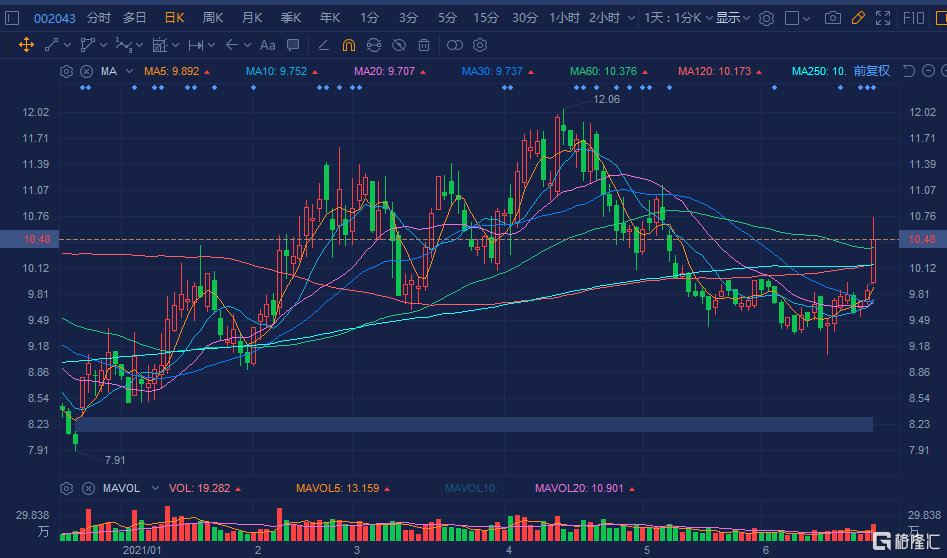Delete drawings with the trash icon
Viewport: 947px width, 558px height.
424,45
